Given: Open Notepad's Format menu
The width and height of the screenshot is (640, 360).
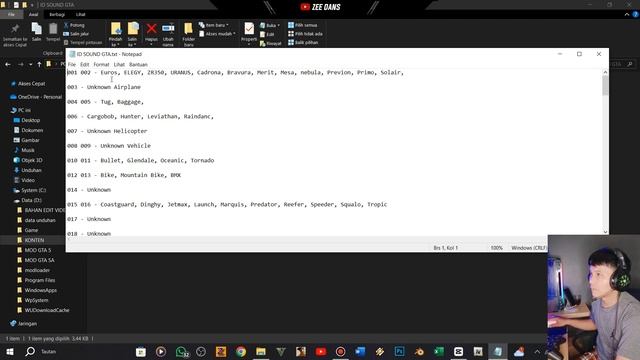Looking at the screenshot, I should click(x=101, y=64).
